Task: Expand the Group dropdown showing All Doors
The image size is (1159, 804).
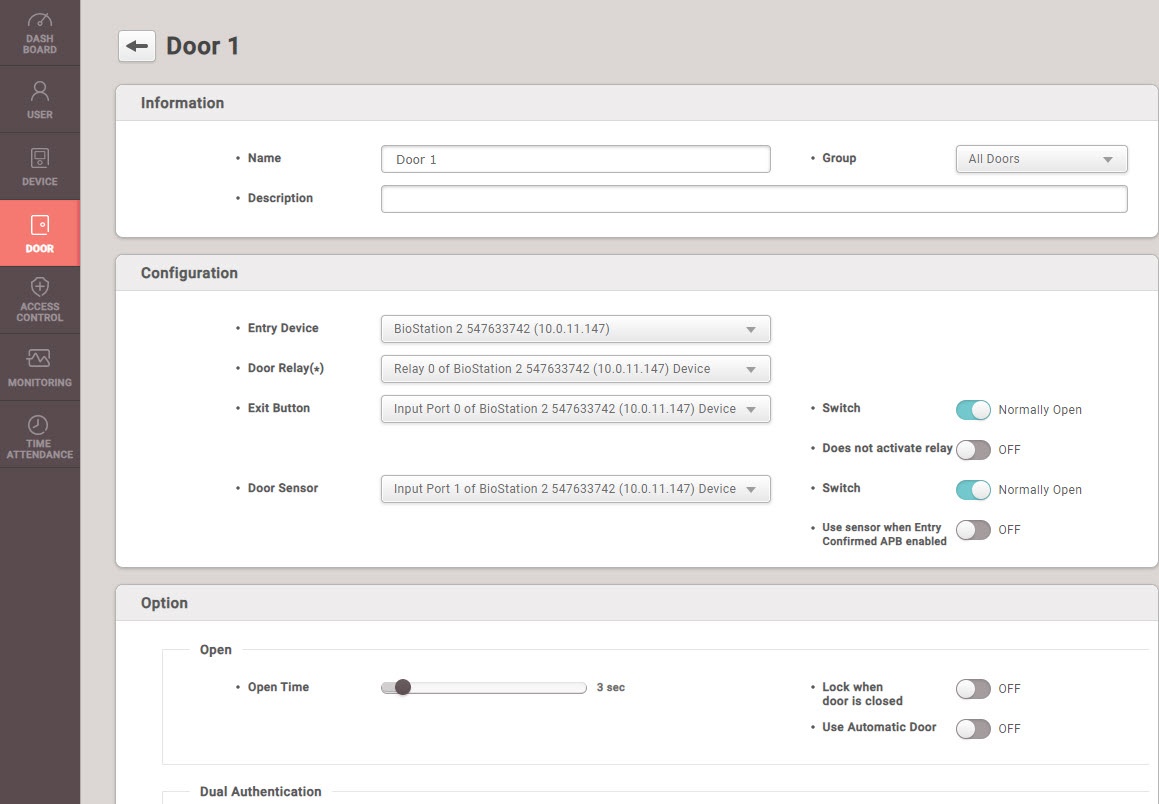Action: tap(1041, 159)
